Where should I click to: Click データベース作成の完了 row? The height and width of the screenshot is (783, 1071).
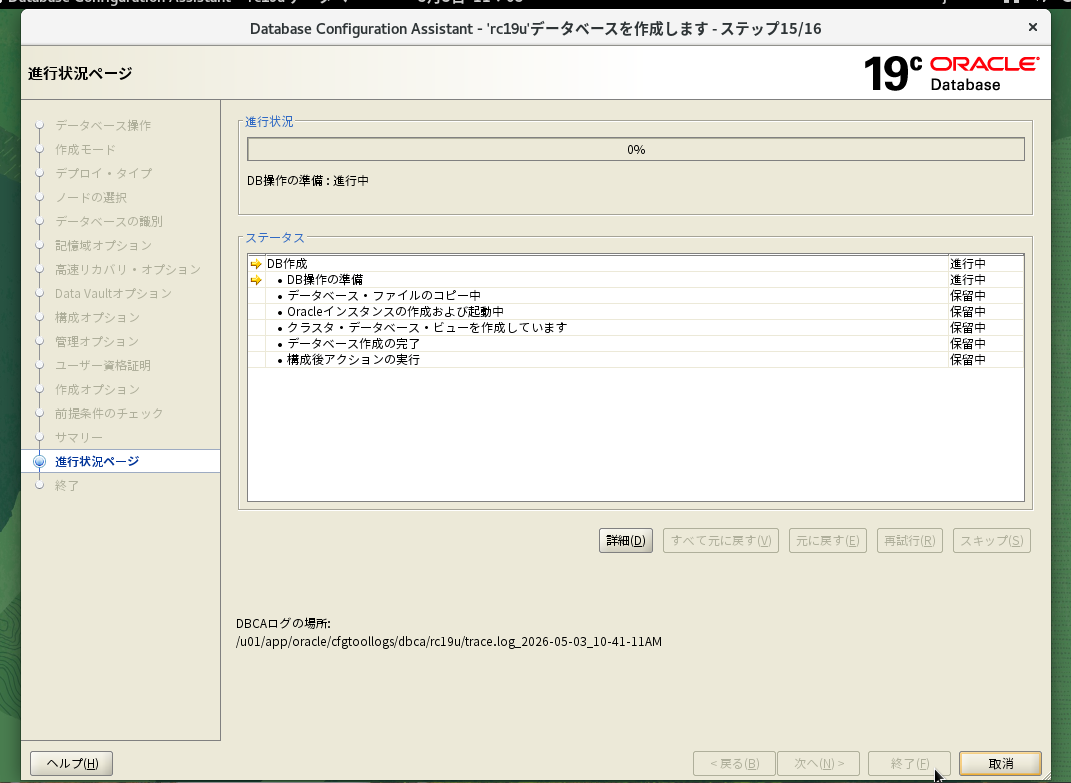636,344
